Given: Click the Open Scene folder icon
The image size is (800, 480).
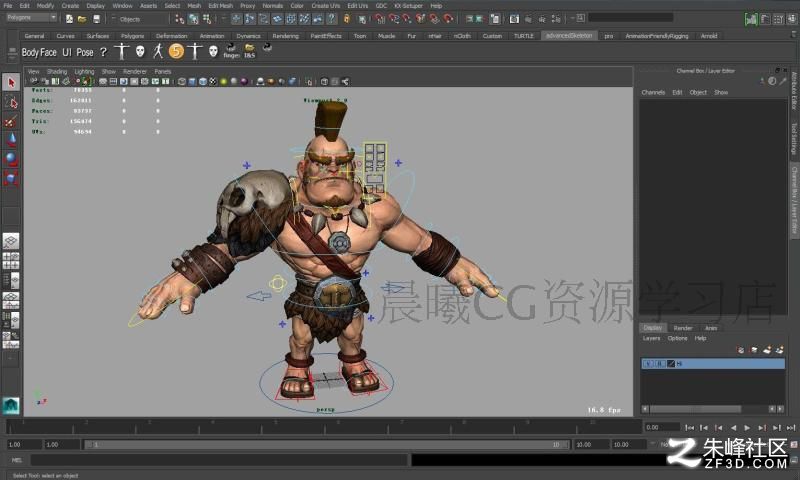Looking at the screenshot, I should pos(82,19).
